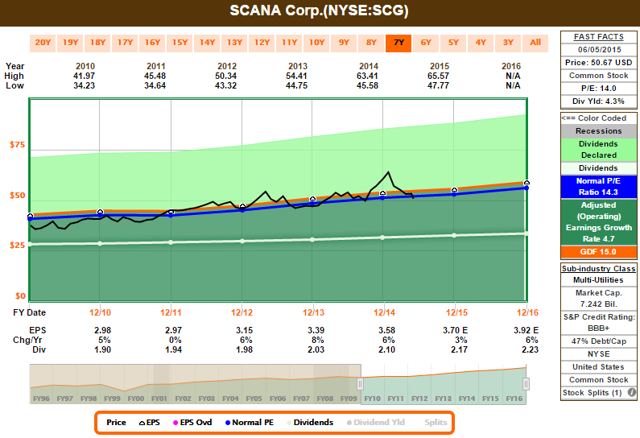Image resolution: width=640 pixels, height=438 pixels.
Task: Show All years of data
Action: [535, 43]
